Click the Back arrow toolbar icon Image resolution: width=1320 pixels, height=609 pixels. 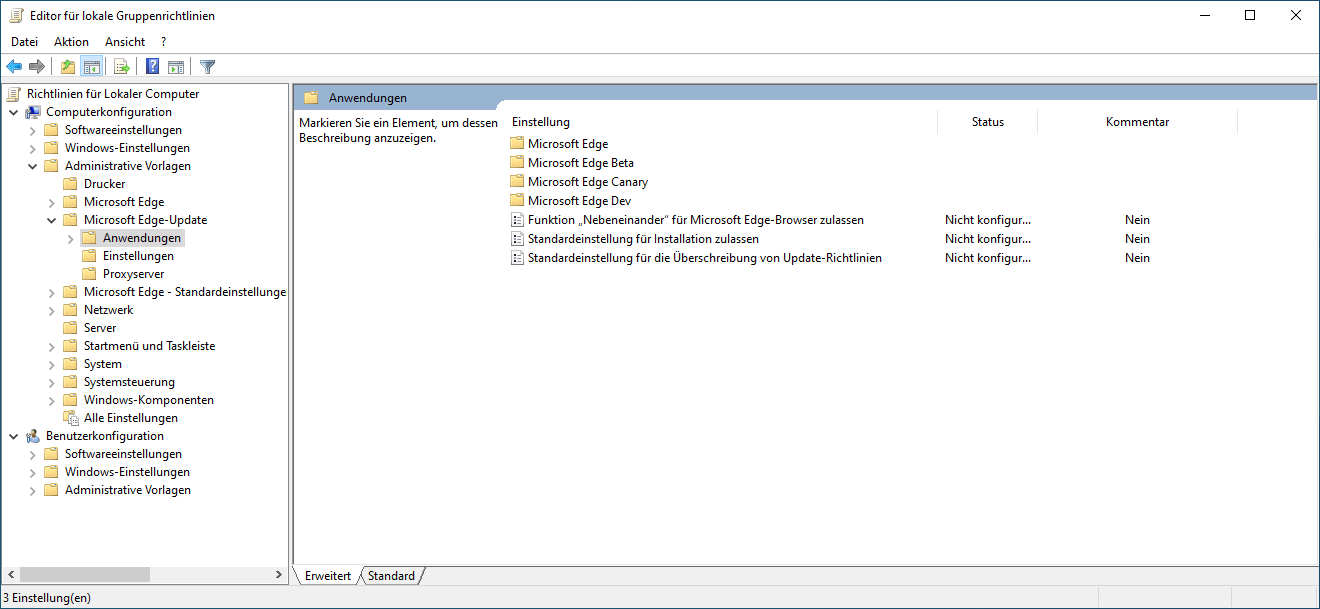[14, 67]
